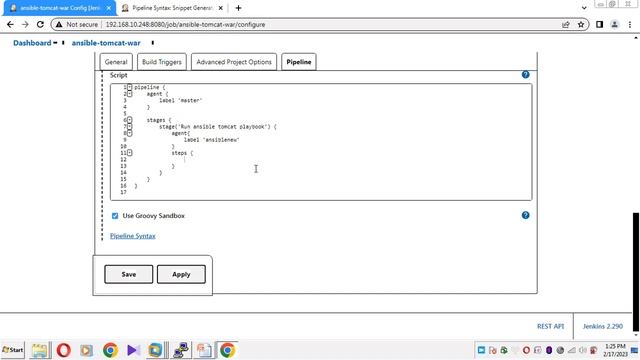
Task: Open the Advanced Project Options tab
Action: tap(234, 62)
